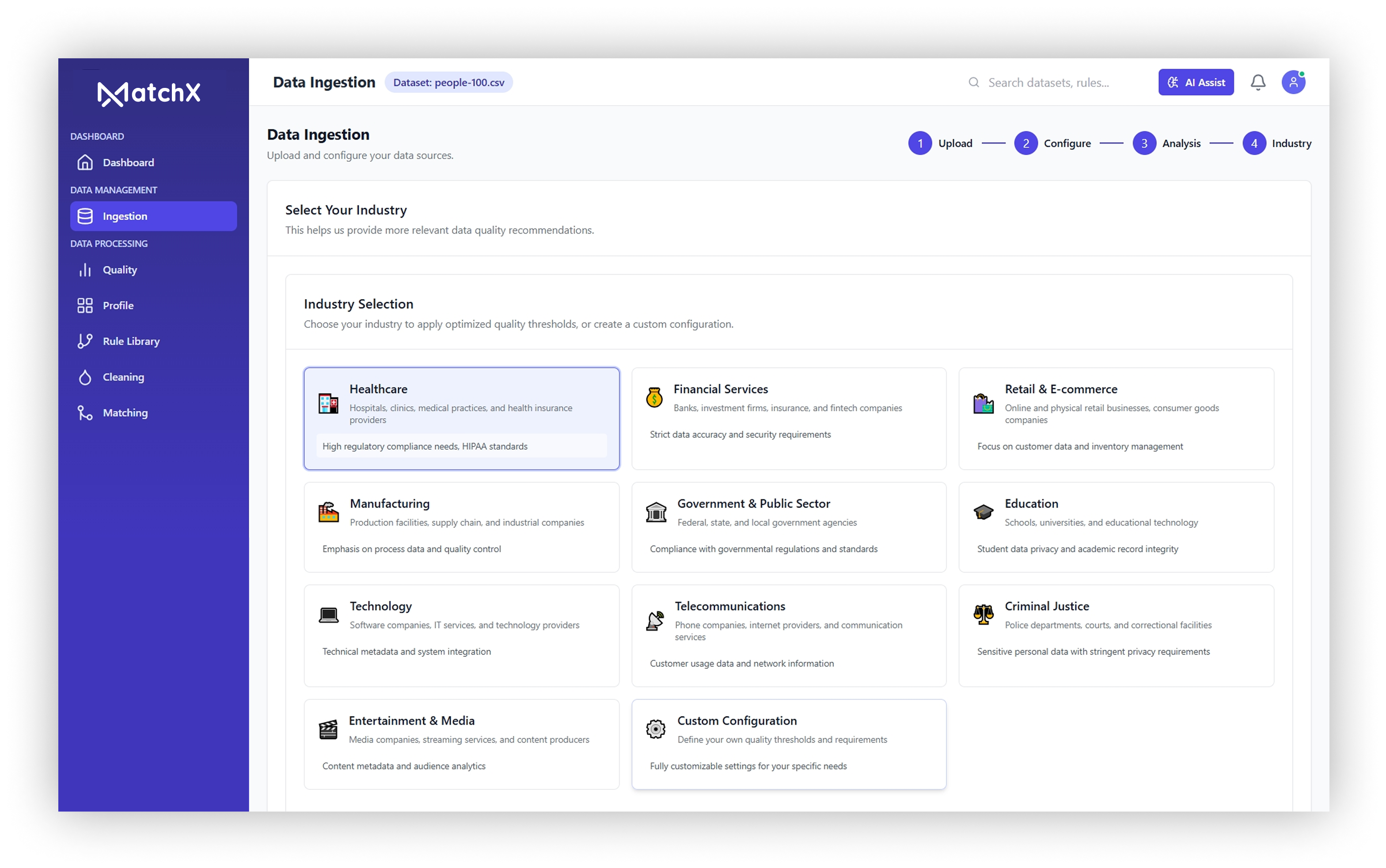The image size is (1386, 868).
Task: Click the Education graduation cap icon
Action: pyautogui.click(x=983, y=512)
